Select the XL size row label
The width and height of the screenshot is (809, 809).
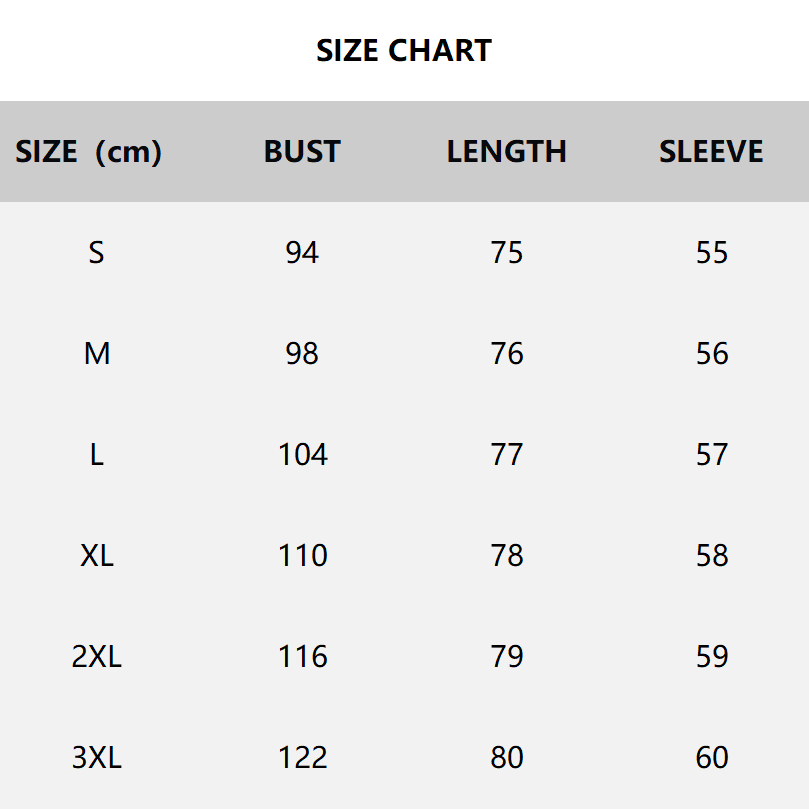pos(96,556)
